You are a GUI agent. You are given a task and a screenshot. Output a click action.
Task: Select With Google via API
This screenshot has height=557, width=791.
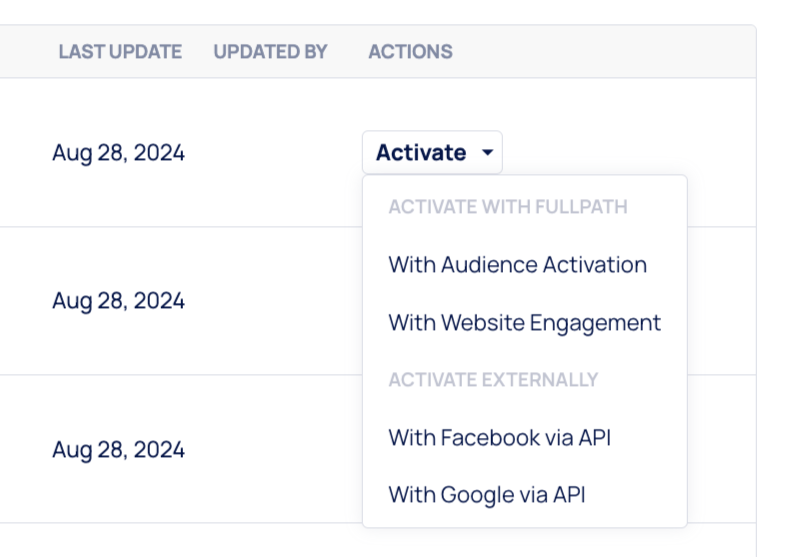click(x=486, y=494)
